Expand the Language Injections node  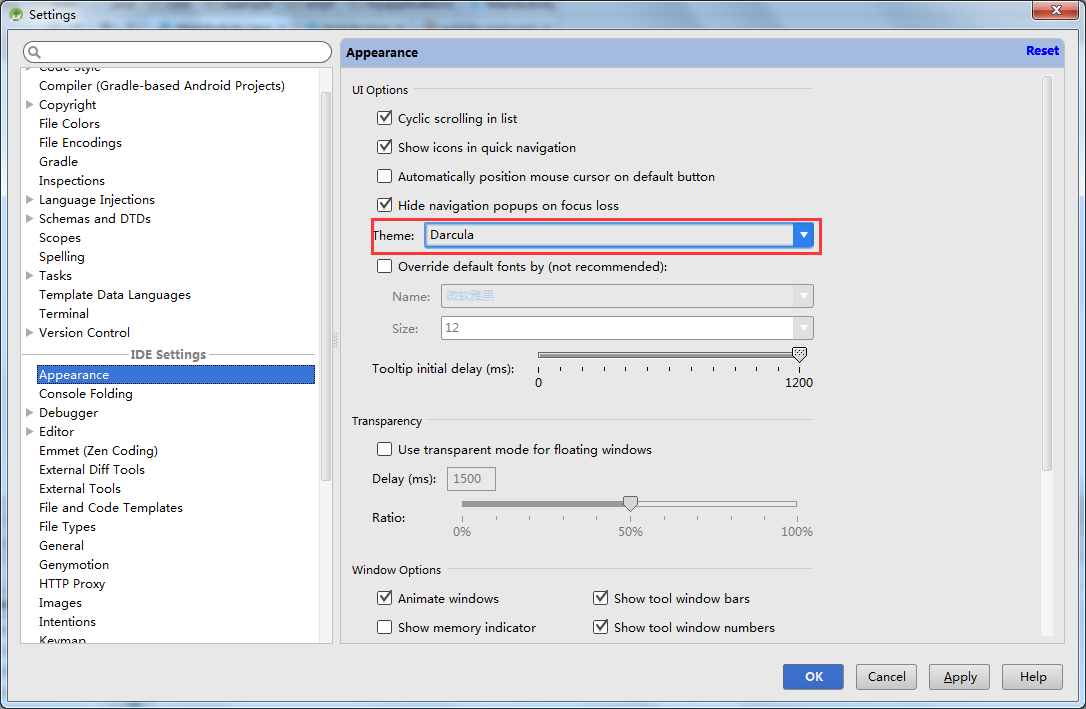click(x=30, y=200)
